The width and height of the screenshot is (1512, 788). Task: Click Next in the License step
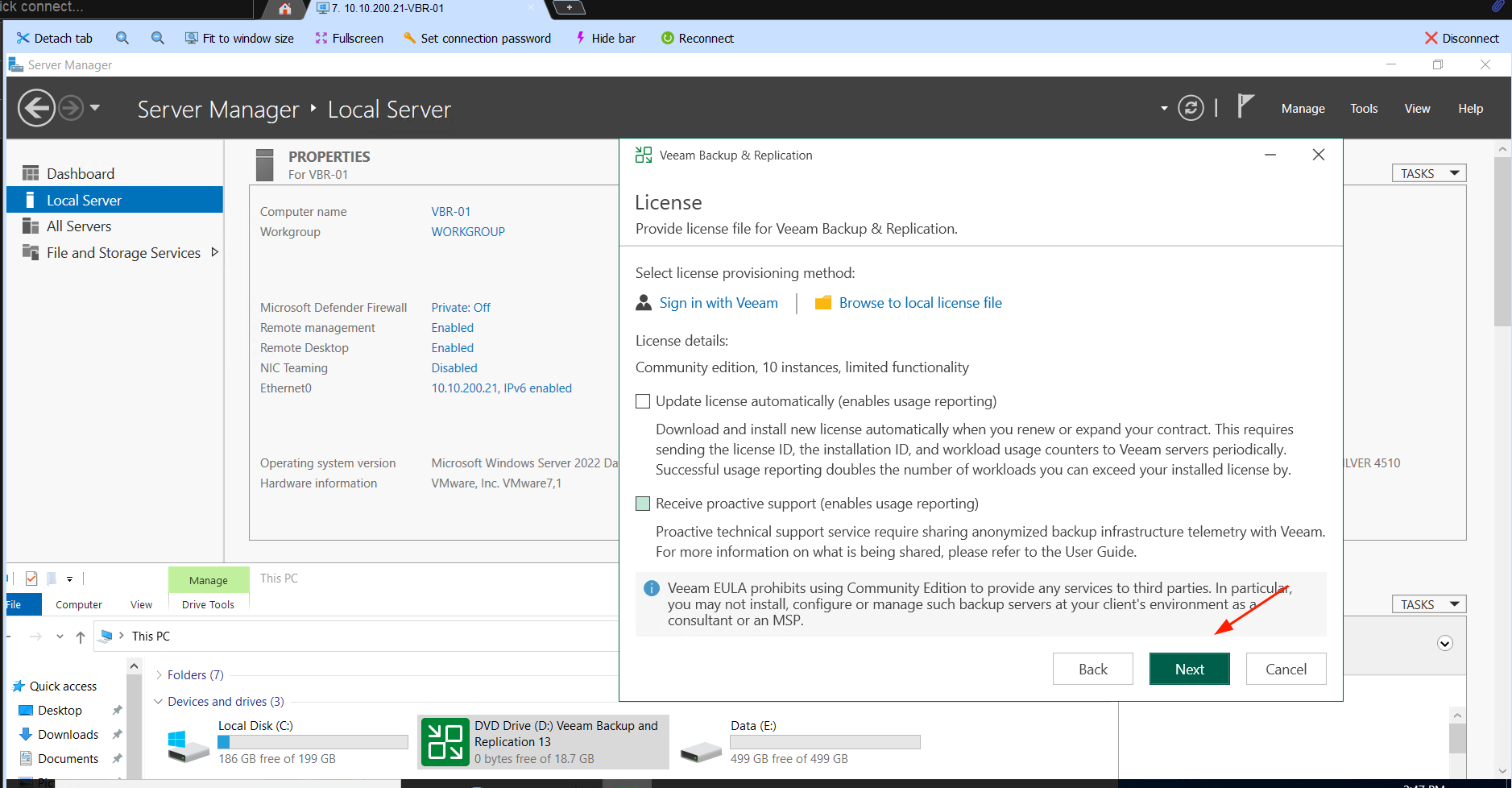click(1190, 669)
